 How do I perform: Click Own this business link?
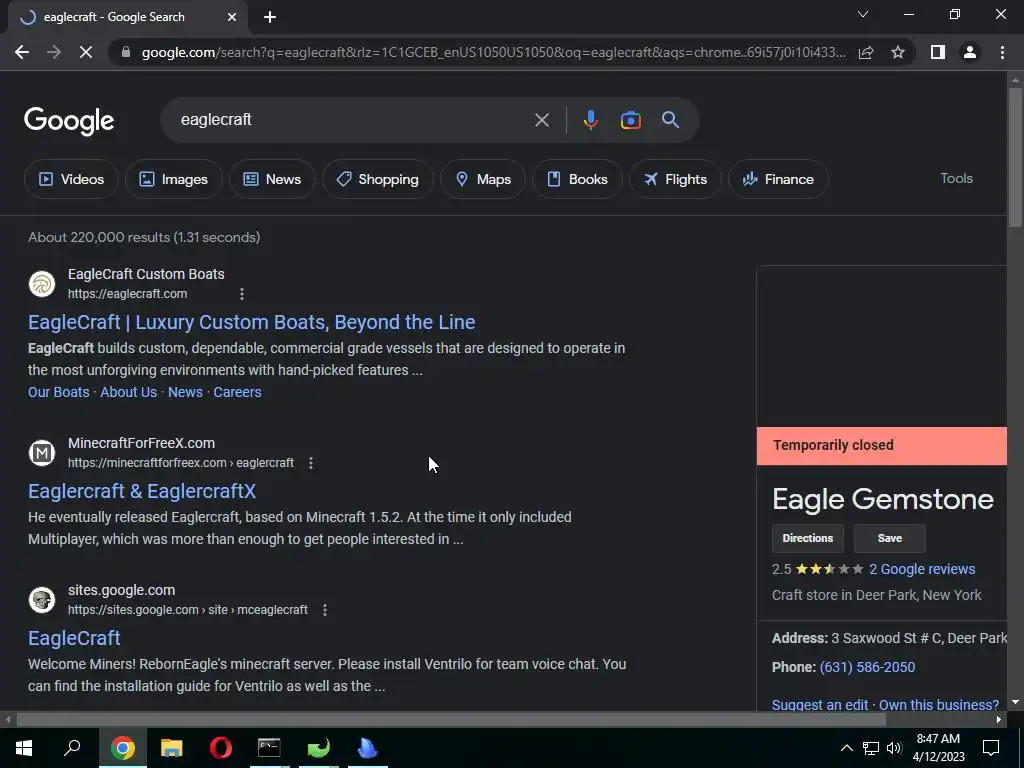pyautogui.click(x=938, y=705)
